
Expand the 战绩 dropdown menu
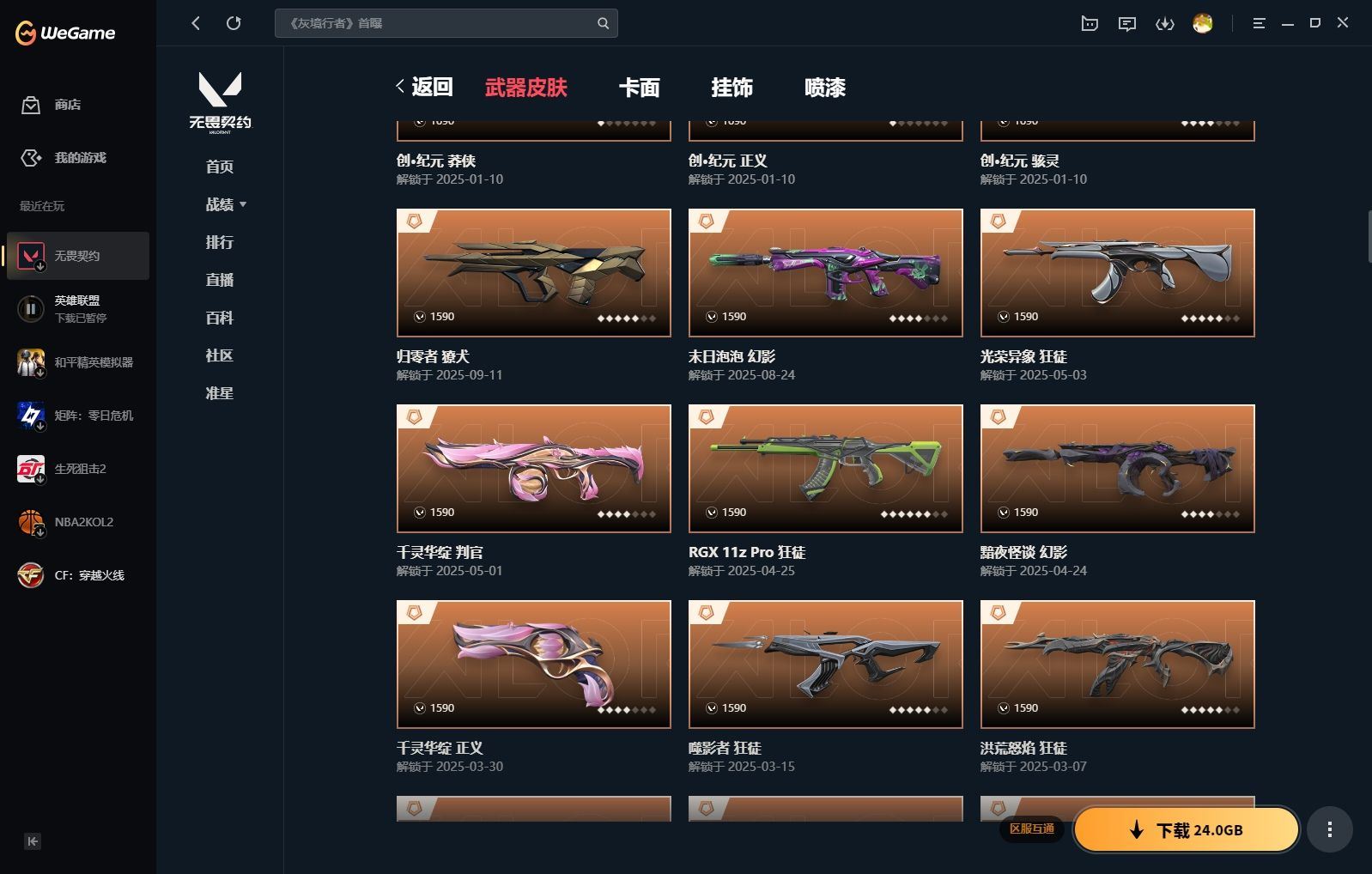coord(227,204)
